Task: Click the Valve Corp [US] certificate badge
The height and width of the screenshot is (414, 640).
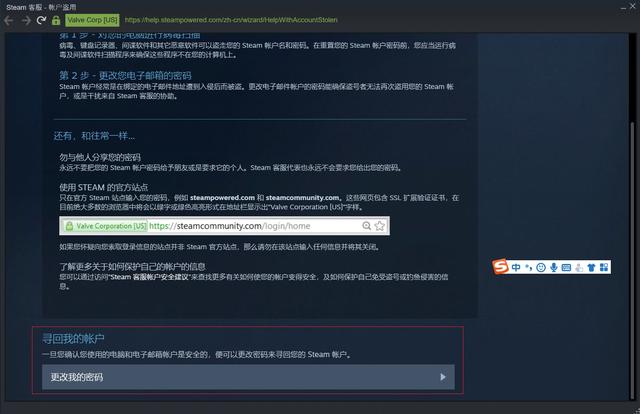Action: pyautogui.click(x=92, y=20)
